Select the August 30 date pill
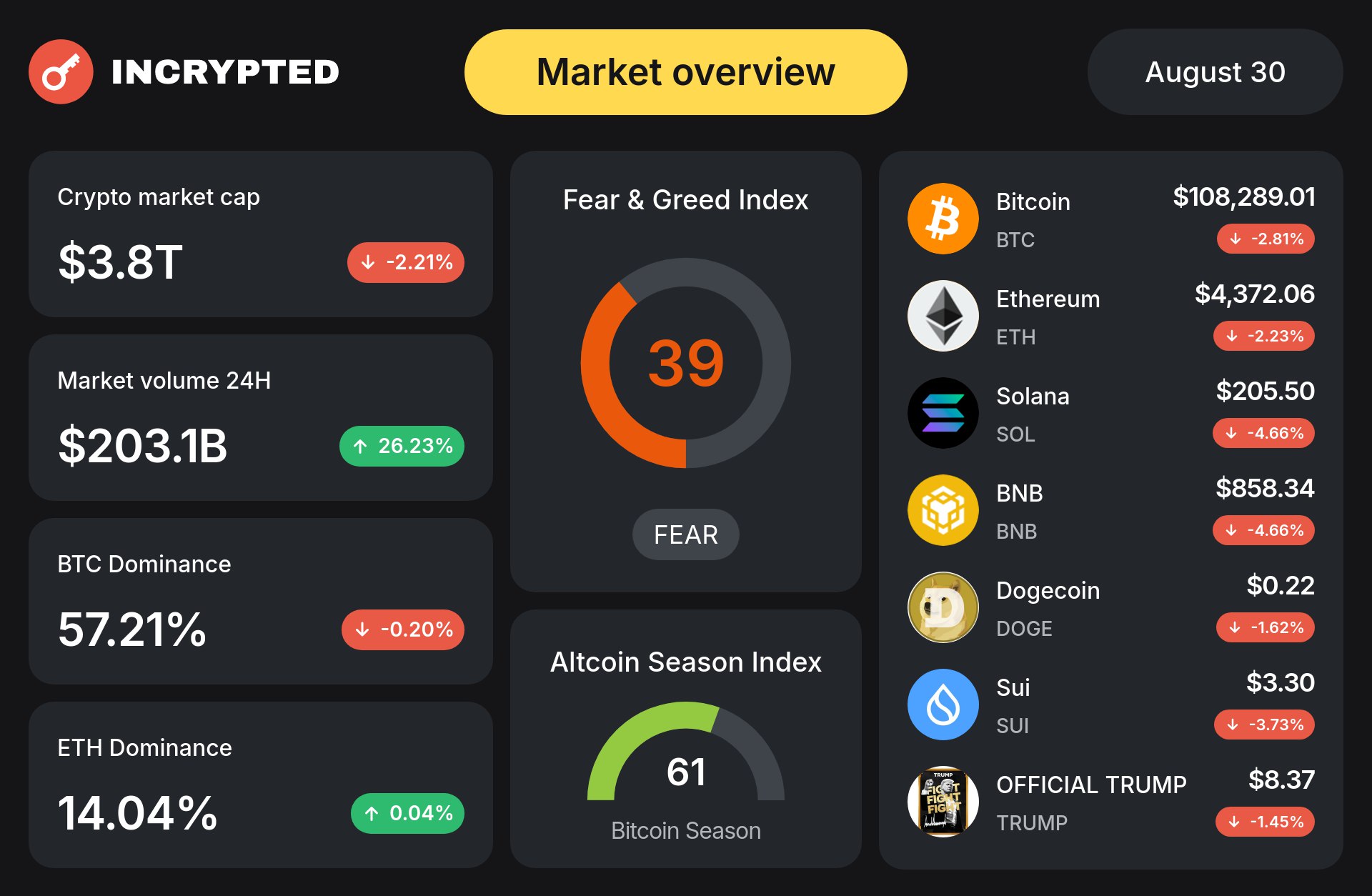The image size is (1372, 896). tap(1215, 72)
